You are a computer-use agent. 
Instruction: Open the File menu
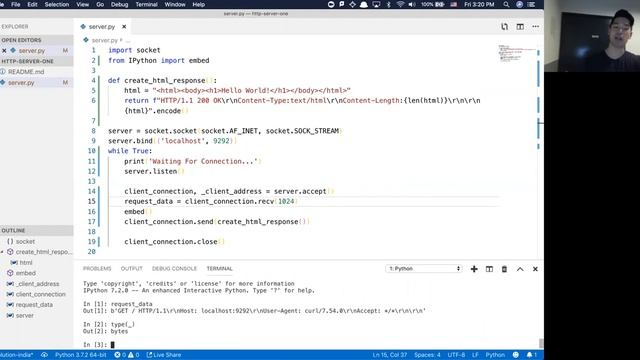16,4
